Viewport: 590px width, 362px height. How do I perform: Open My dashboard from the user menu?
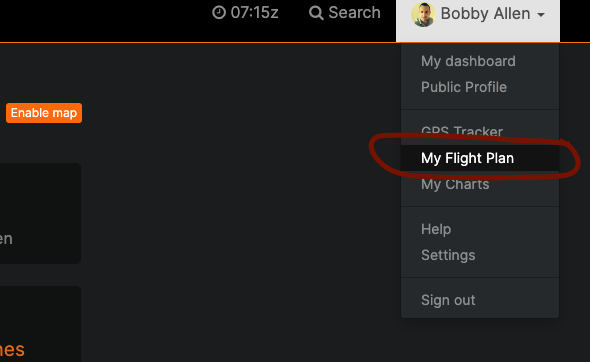468,61
